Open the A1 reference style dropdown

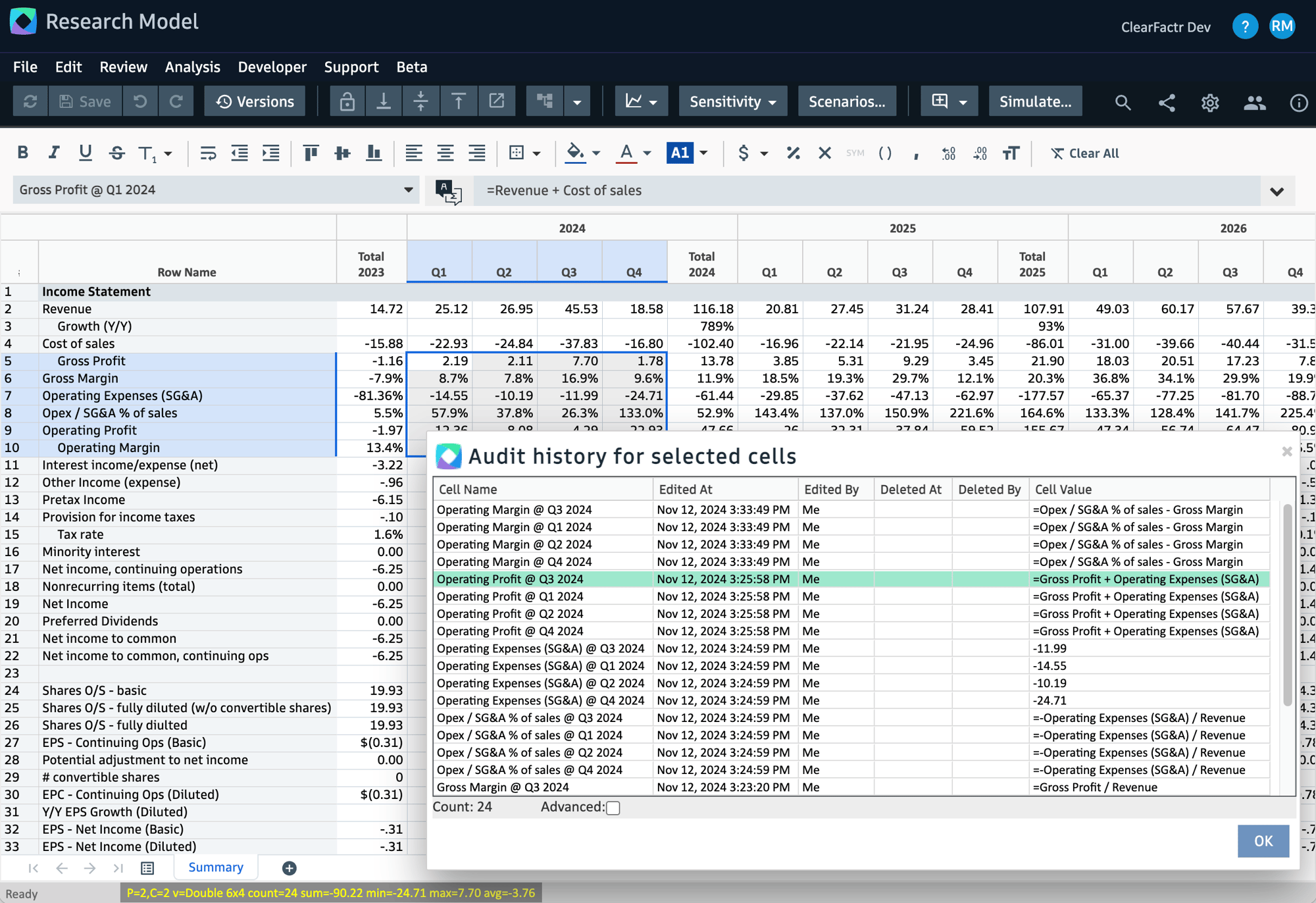click(x=703, y=153)
